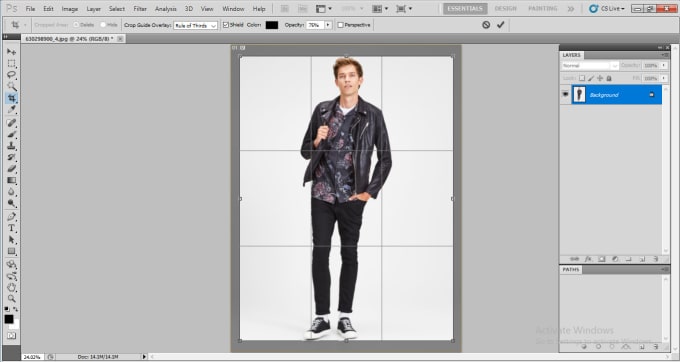Viewport: 680px width, 362px height.
Task: Select the 3D Object Rotate tool
Action: [11, 264]
